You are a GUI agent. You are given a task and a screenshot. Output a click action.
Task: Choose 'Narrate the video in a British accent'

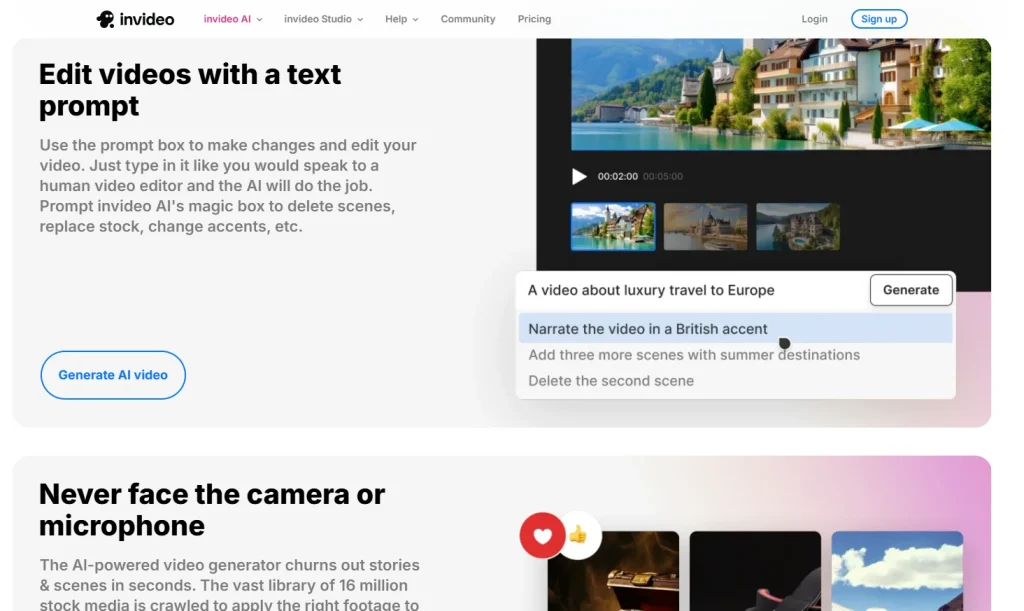tap(647, 328)
